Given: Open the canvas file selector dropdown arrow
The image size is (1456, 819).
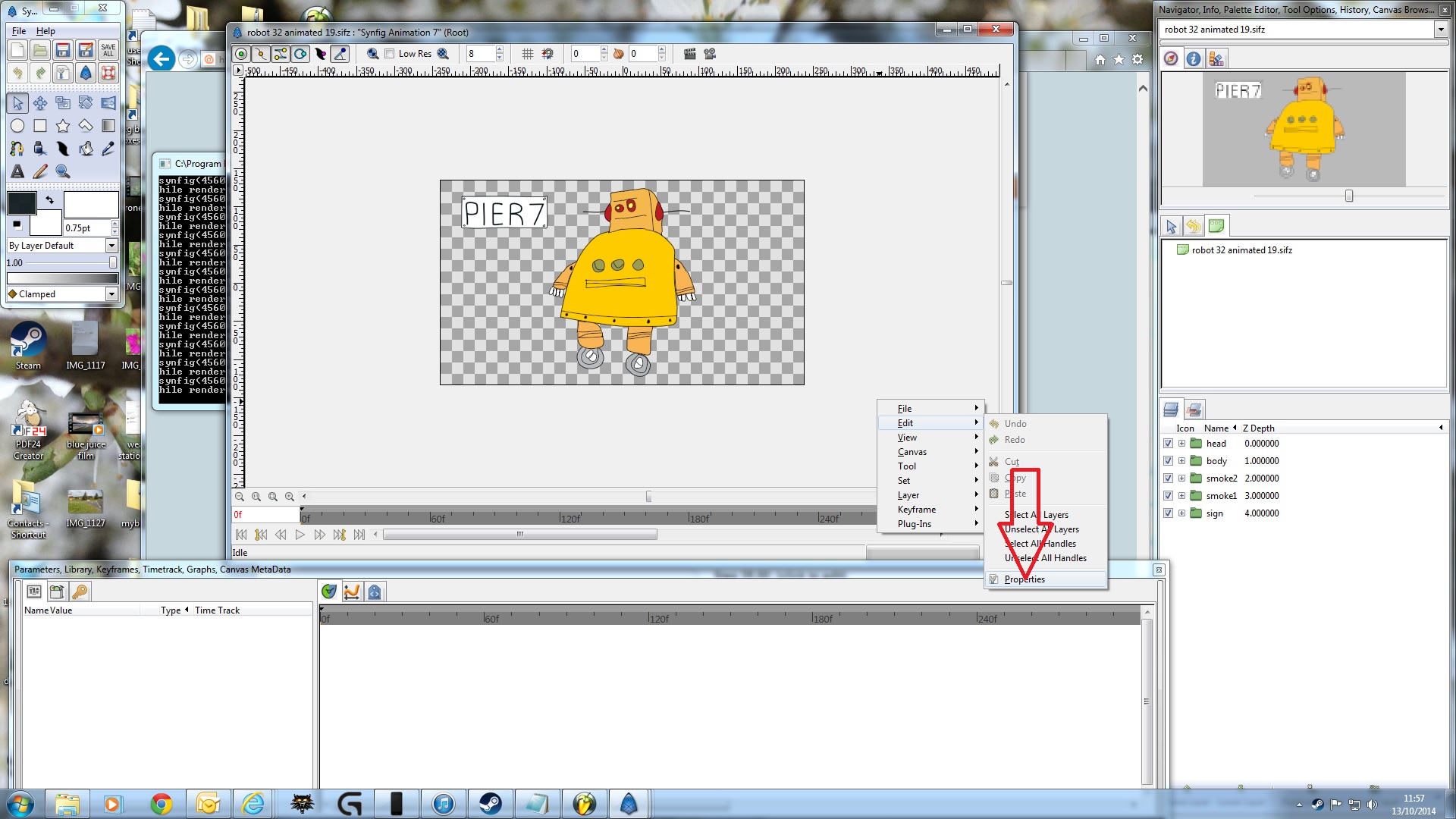Looking at the screenshot, I should tap(1440, 30).
